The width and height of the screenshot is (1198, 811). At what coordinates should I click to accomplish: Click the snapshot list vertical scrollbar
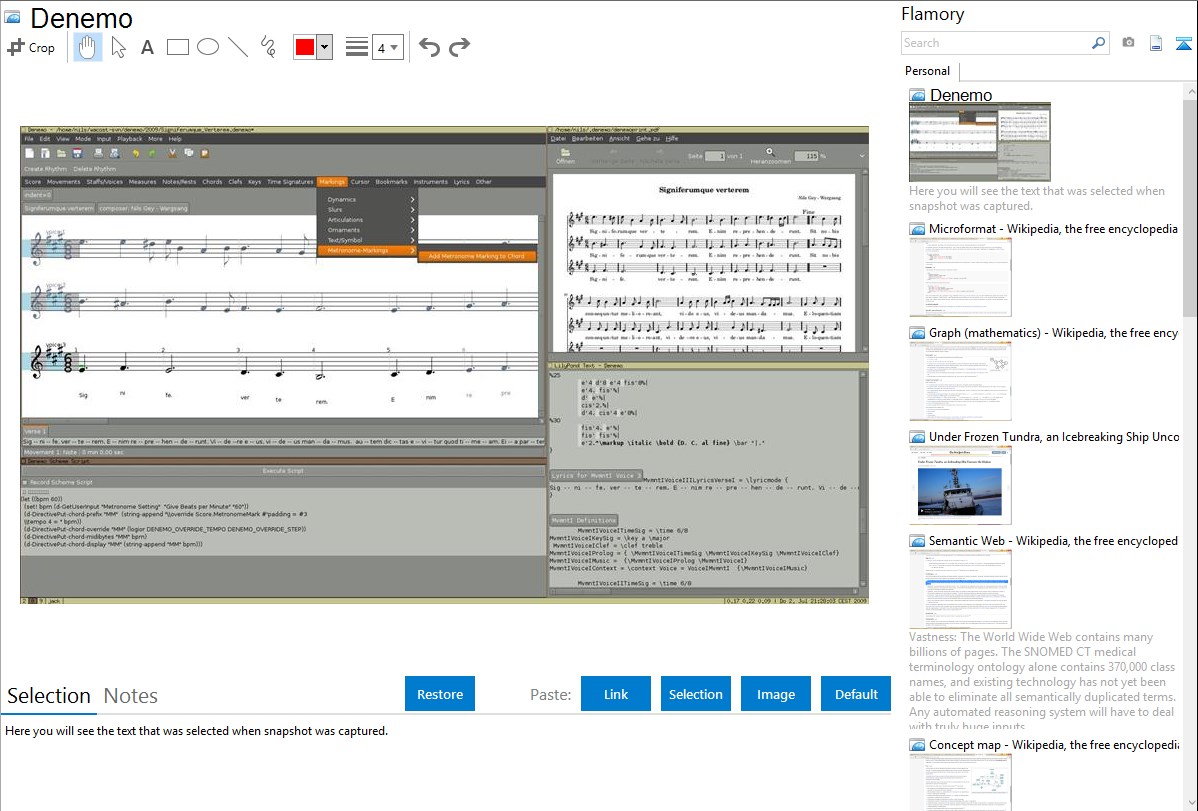coord(1190,206)
